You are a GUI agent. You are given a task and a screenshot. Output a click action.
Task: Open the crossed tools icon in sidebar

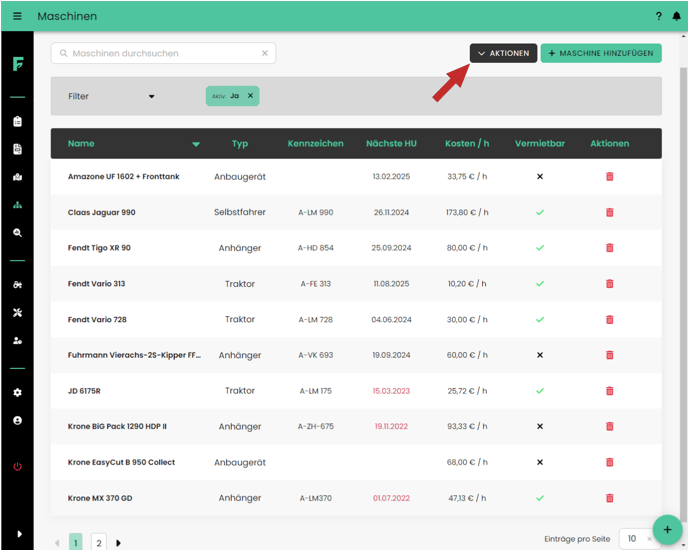click(x=18, y=313)
